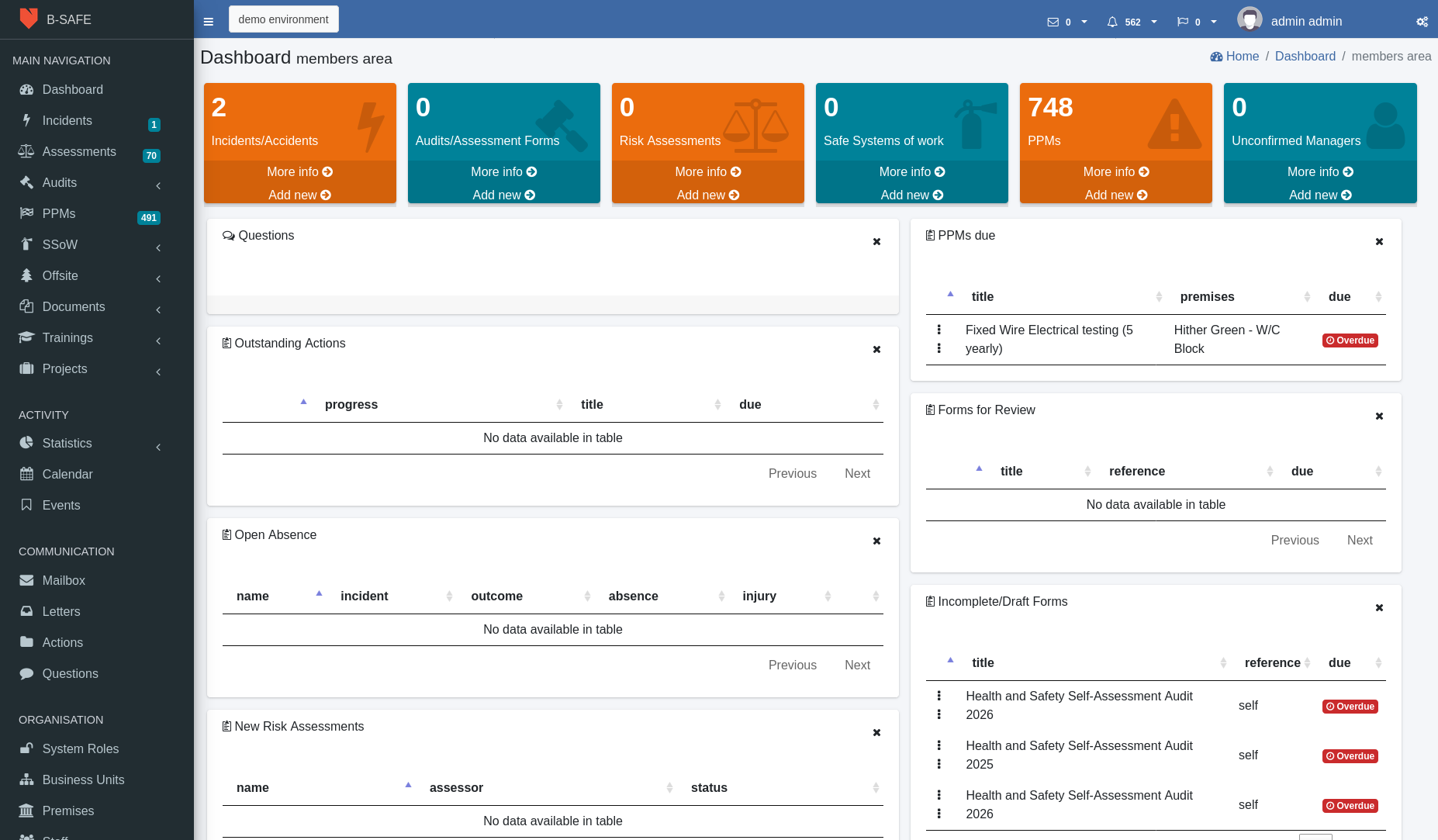Open row menu for Fixed Wire Electrical testing
Viewport: 1438px width, 840px height.
click(939, 339)
